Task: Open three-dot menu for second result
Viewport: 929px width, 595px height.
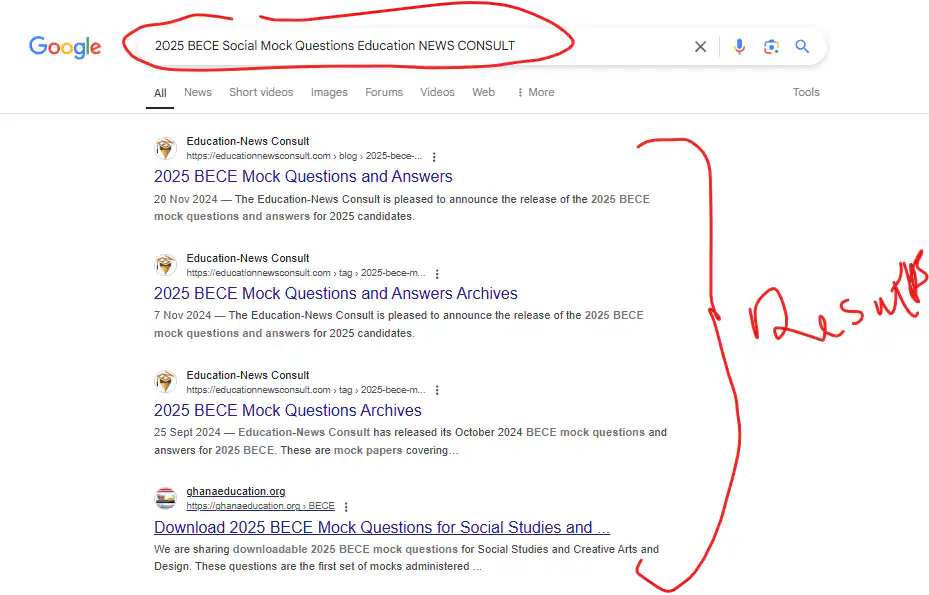Action: [x=437, y=274]
